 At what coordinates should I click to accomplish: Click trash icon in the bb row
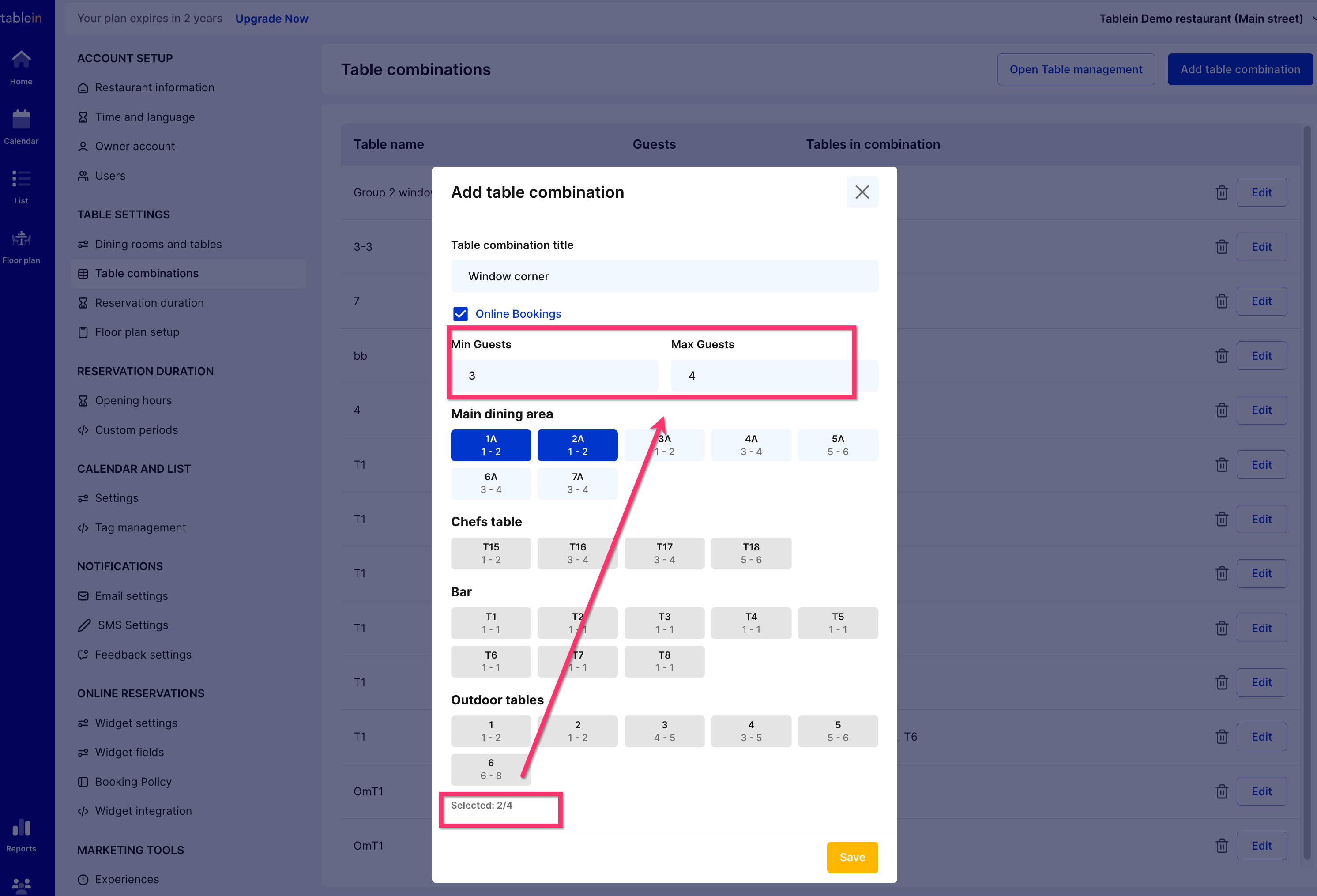click(1222, 356)
